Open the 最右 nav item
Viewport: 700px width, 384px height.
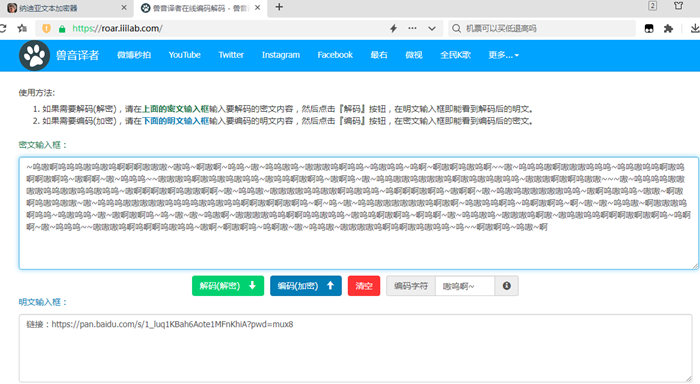click(379, 55)
